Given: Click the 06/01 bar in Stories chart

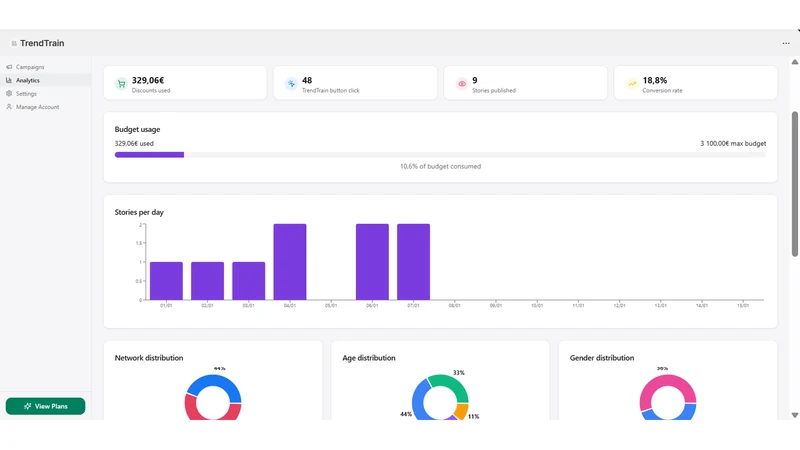Looking at the screenshot, I should tap(372, 262).
